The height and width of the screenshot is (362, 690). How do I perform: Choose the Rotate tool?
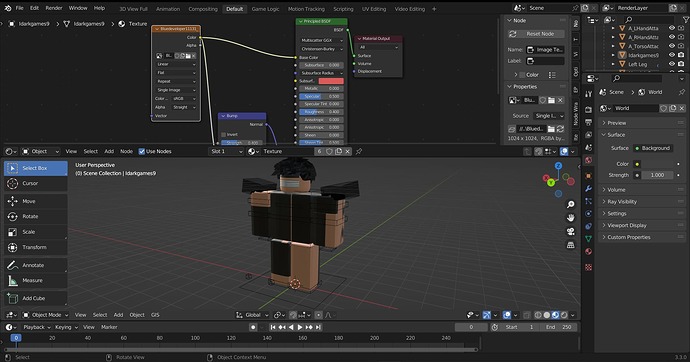(36, 216)
